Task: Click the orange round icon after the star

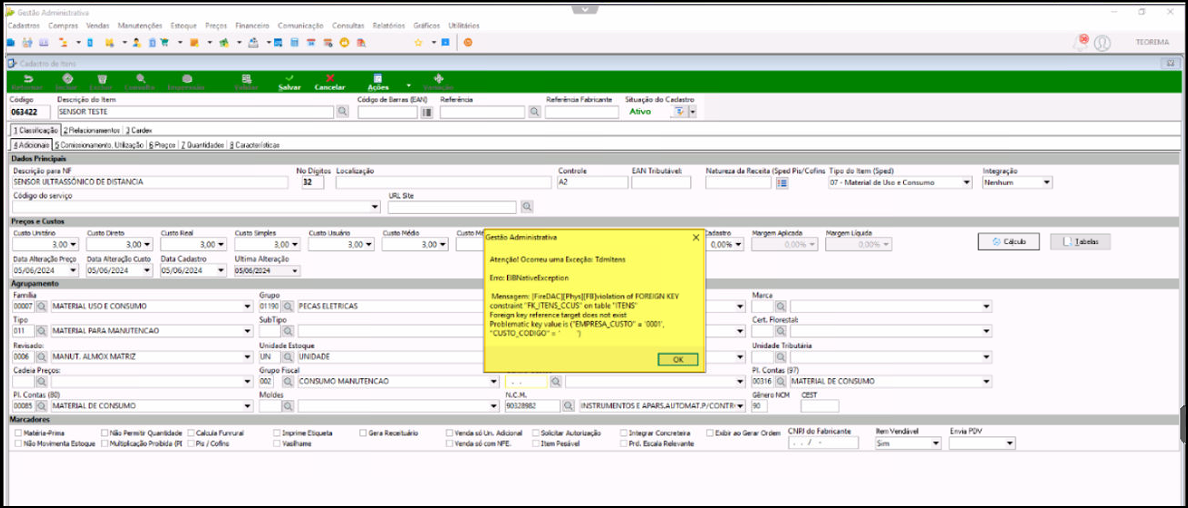Action: click(467, 42)
